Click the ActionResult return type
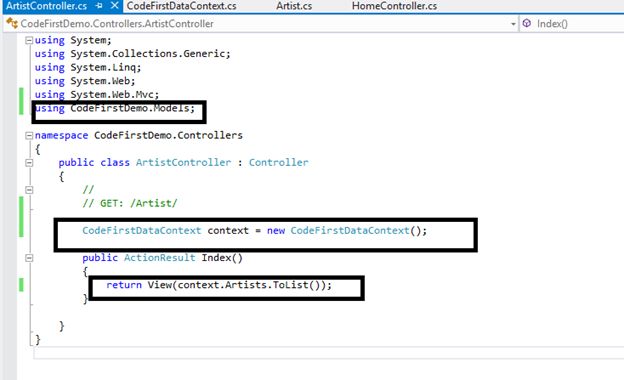Image resolution: width=624 pixels, height=380 pixels. click(x=160, y=257)
